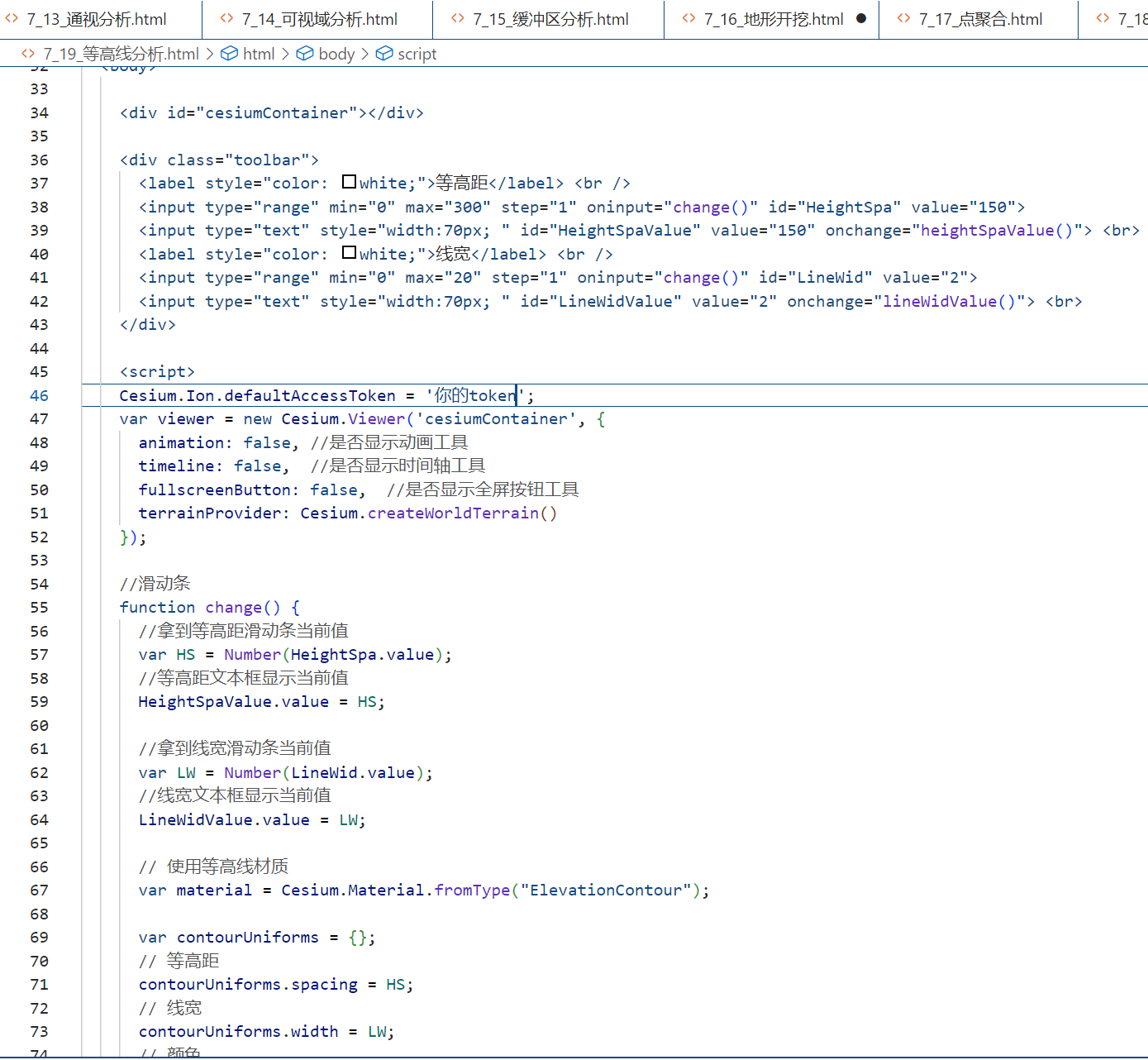Click line number 34 in the gutter
Screen dimensions: 1148x1060
point(39,113)
